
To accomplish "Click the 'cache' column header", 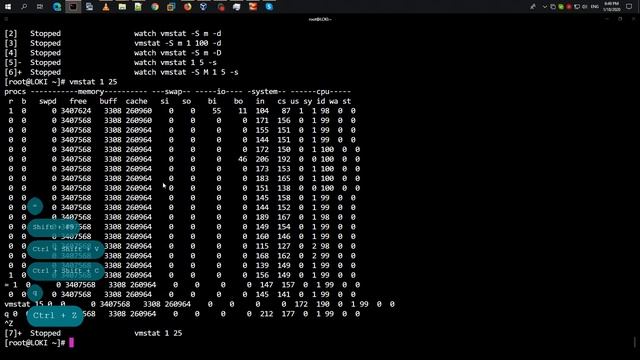I will [137, 101].
